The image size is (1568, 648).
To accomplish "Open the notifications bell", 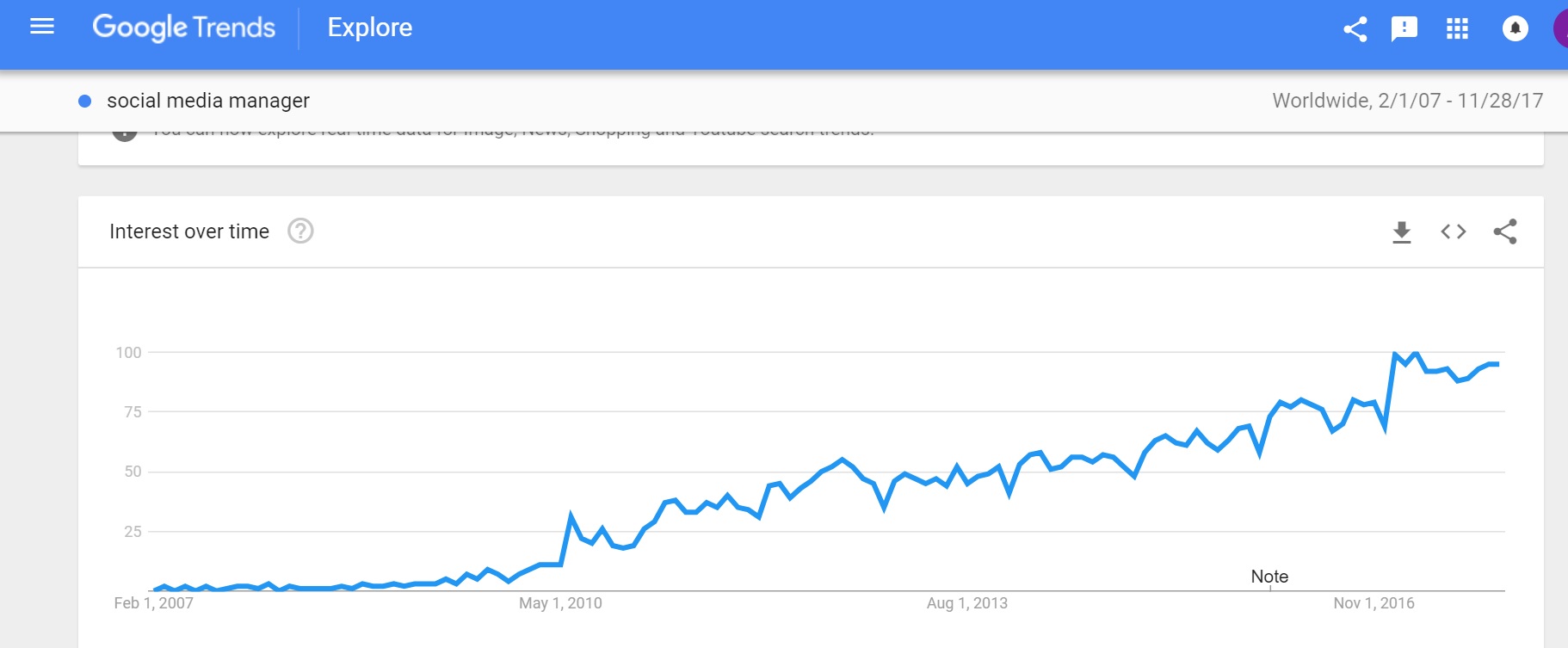I will point(1515,28).
